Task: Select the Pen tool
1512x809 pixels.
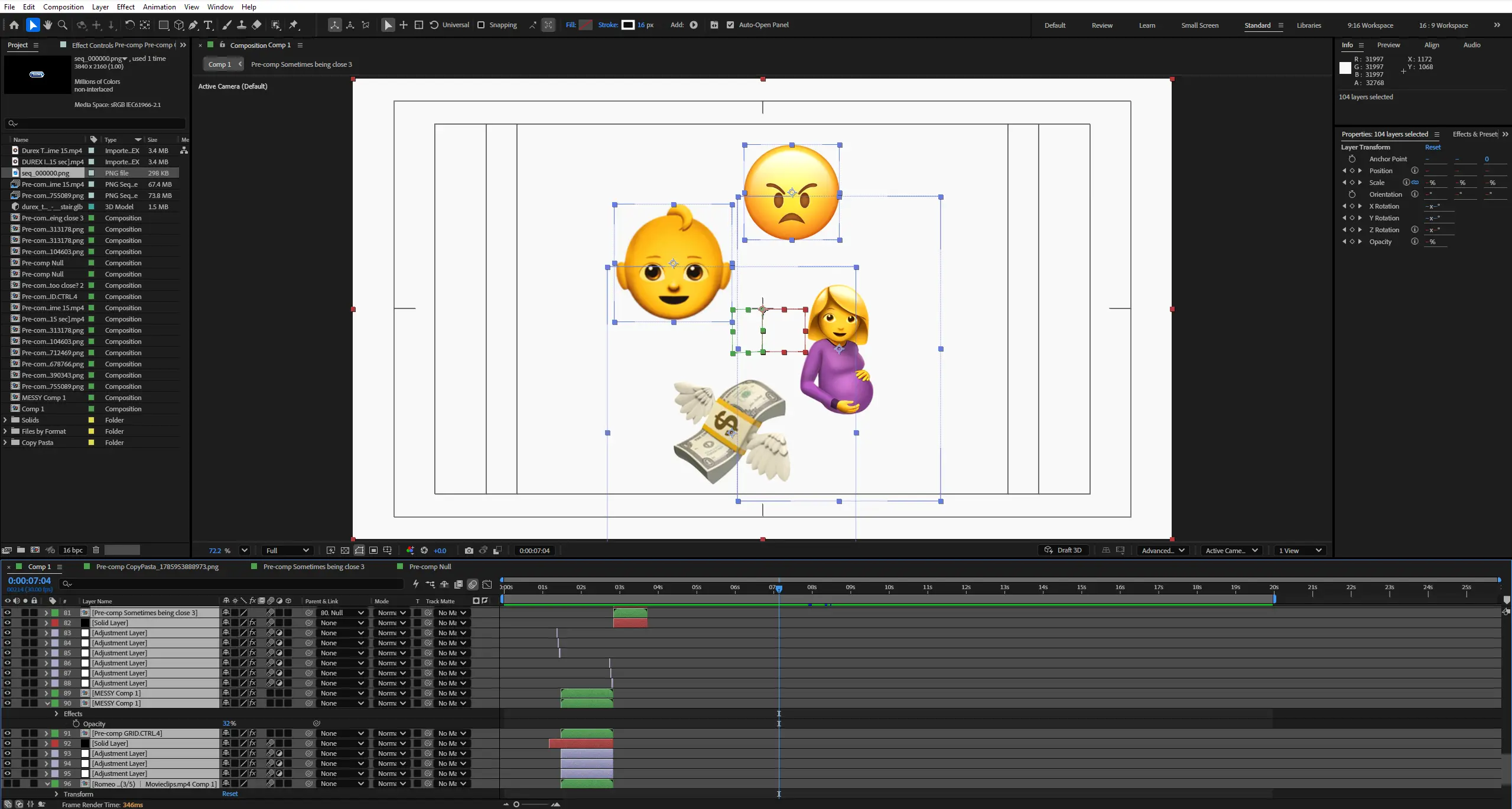Action: [193, 25]
